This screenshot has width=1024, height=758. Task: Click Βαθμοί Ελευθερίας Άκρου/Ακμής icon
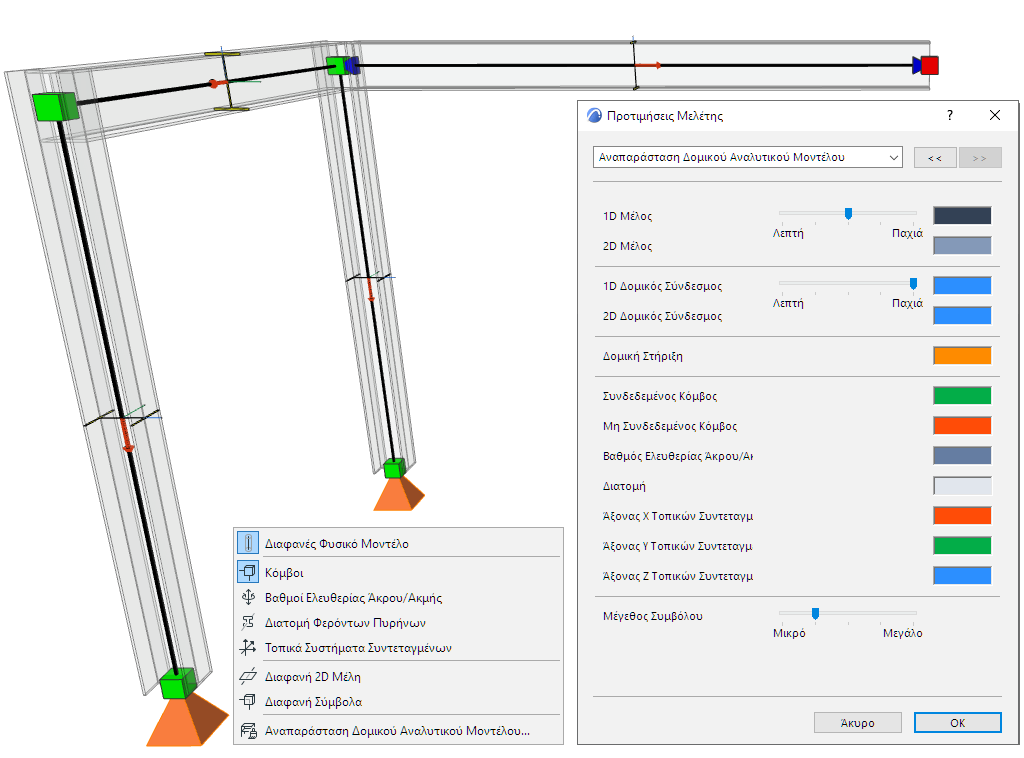[x=248, y=597]
